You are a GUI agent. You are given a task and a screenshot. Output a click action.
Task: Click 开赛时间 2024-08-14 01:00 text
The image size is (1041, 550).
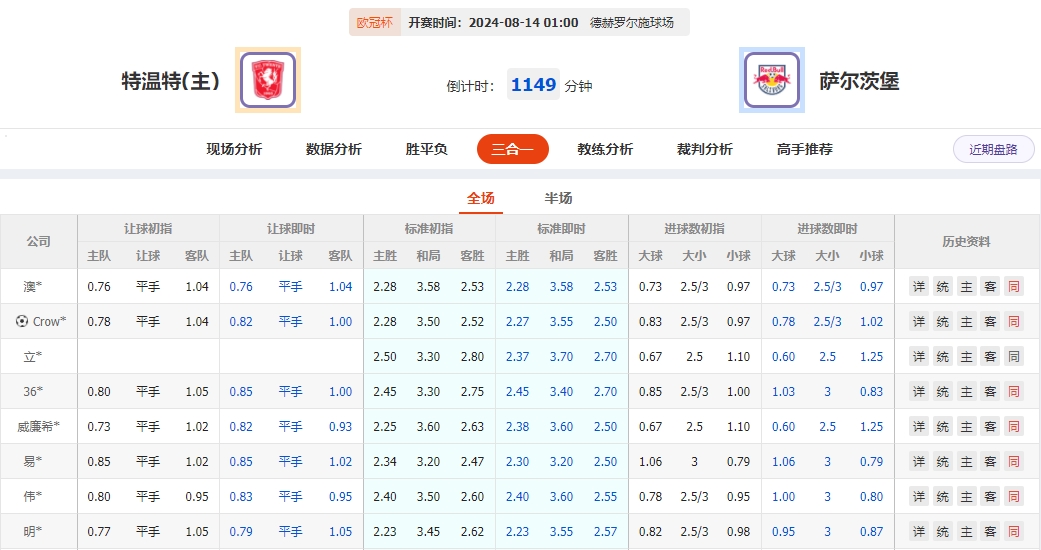(493, 23)
